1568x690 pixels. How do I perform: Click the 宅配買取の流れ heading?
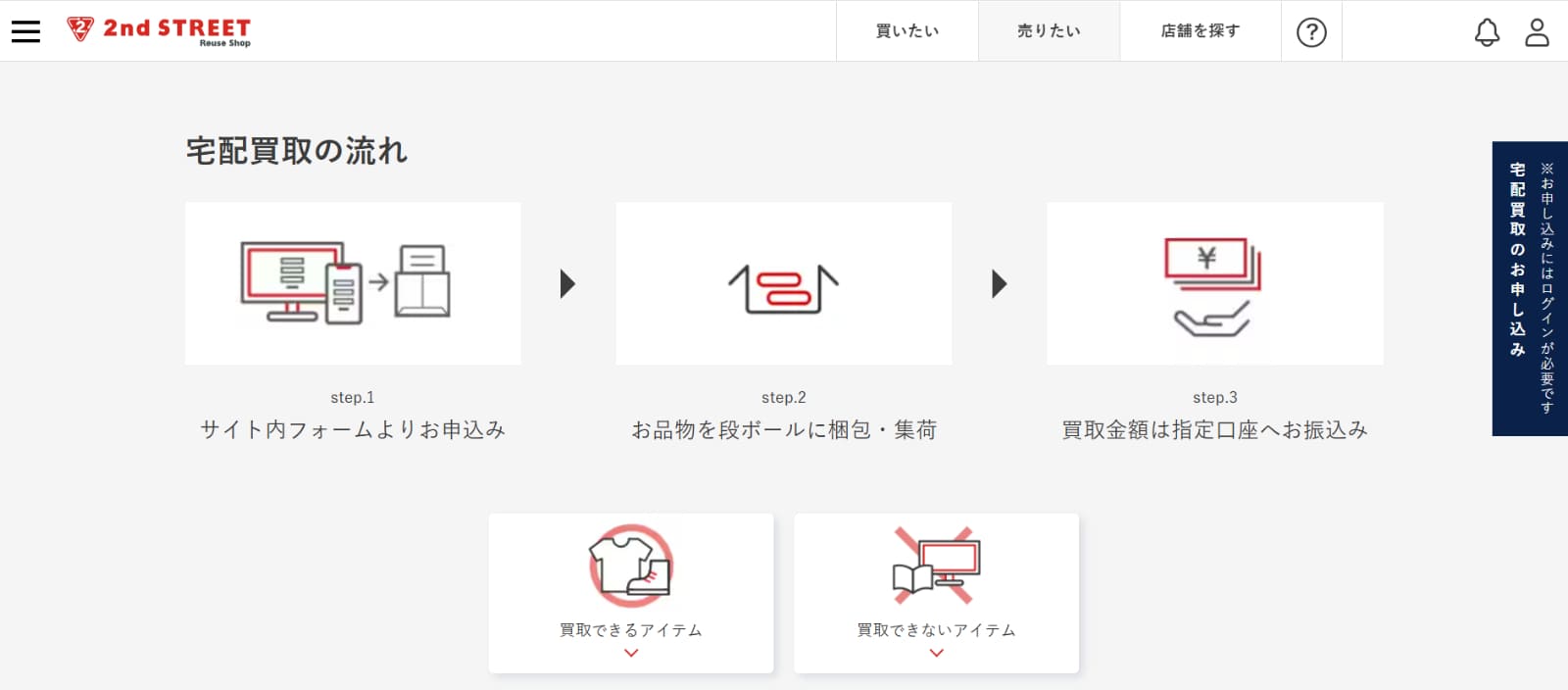(x=297, y=151)
